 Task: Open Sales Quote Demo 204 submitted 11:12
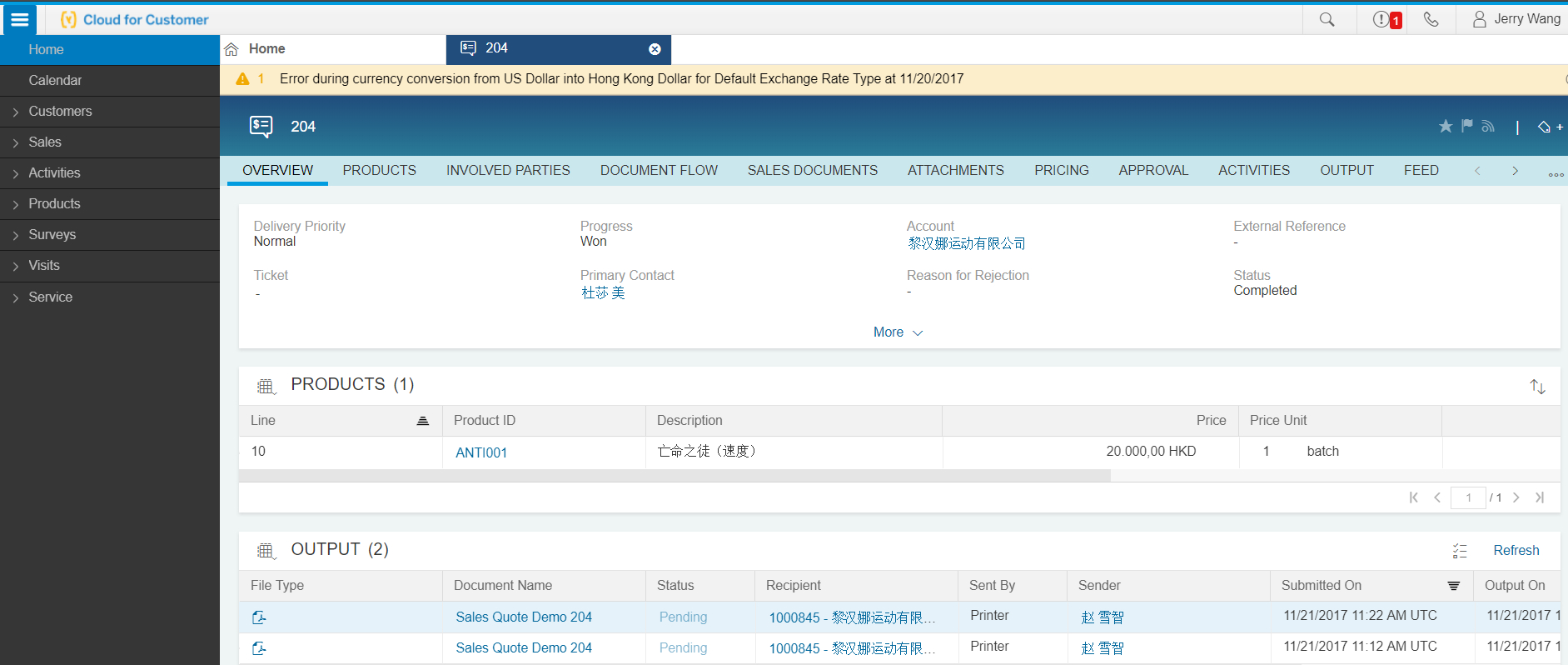(524, 648)
